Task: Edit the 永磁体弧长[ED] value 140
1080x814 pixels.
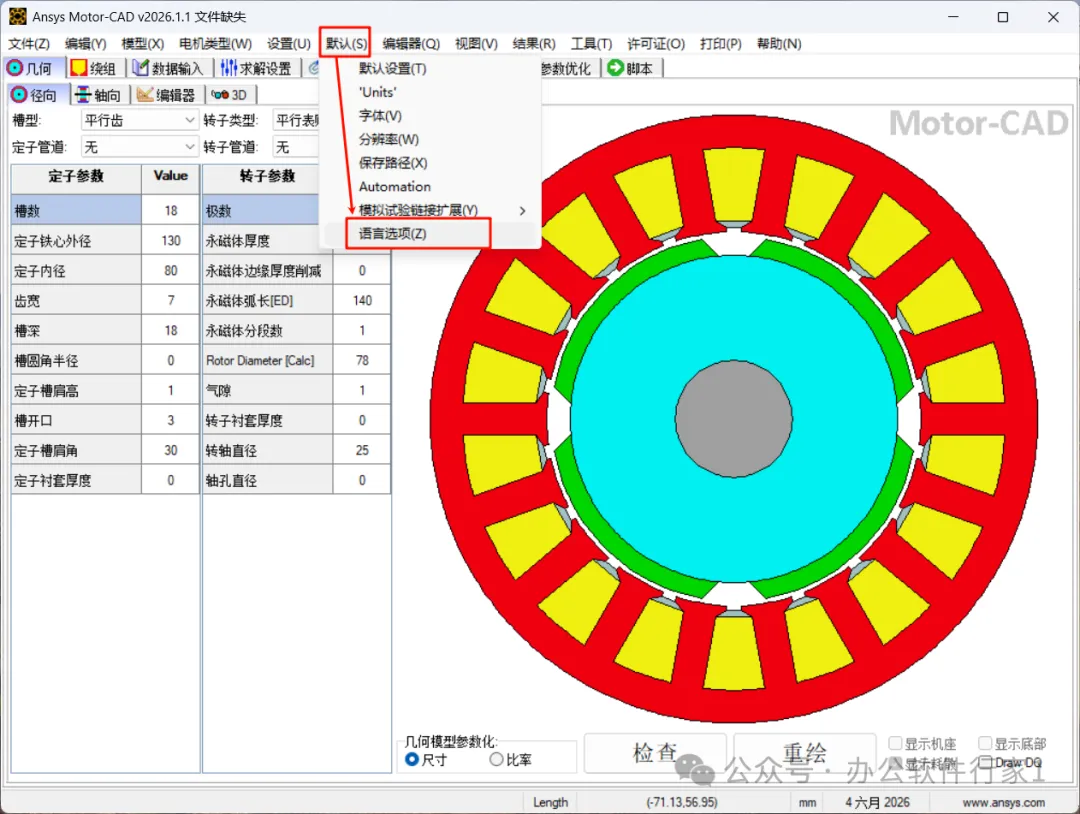Action: [x=362, y=300]
